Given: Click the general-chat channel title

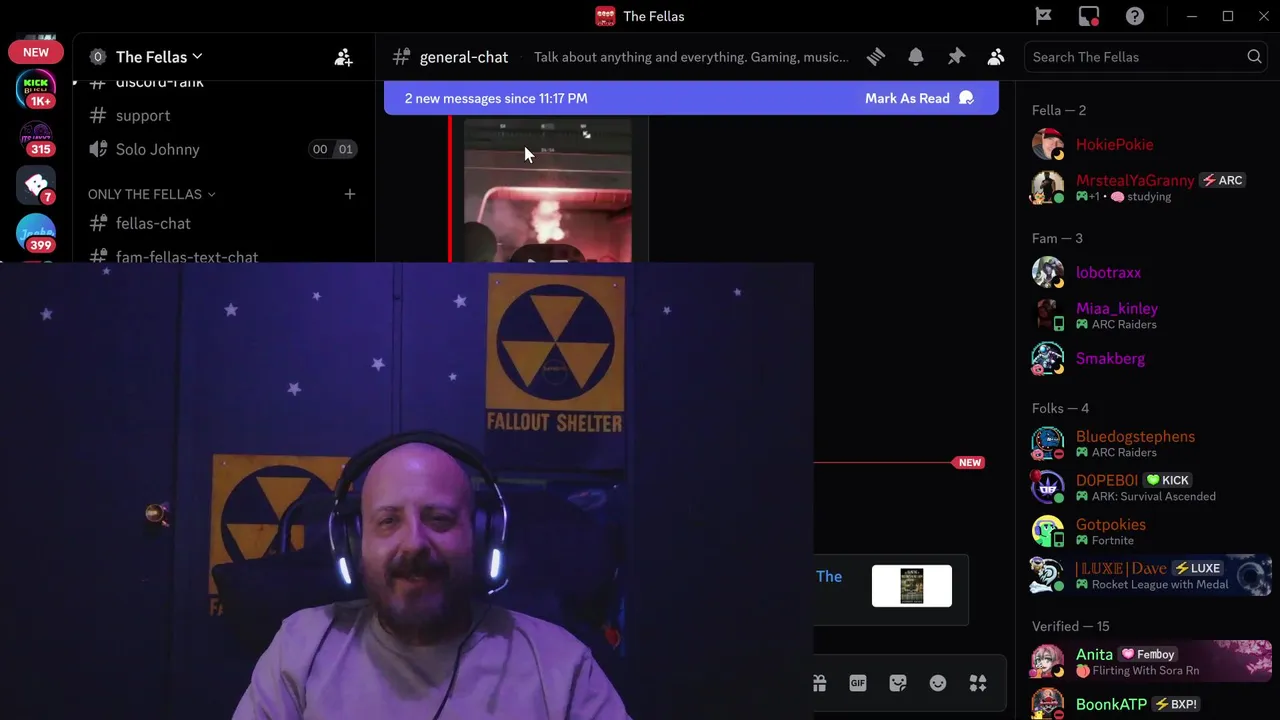Looking at the screenshot, I should (464, 57).
